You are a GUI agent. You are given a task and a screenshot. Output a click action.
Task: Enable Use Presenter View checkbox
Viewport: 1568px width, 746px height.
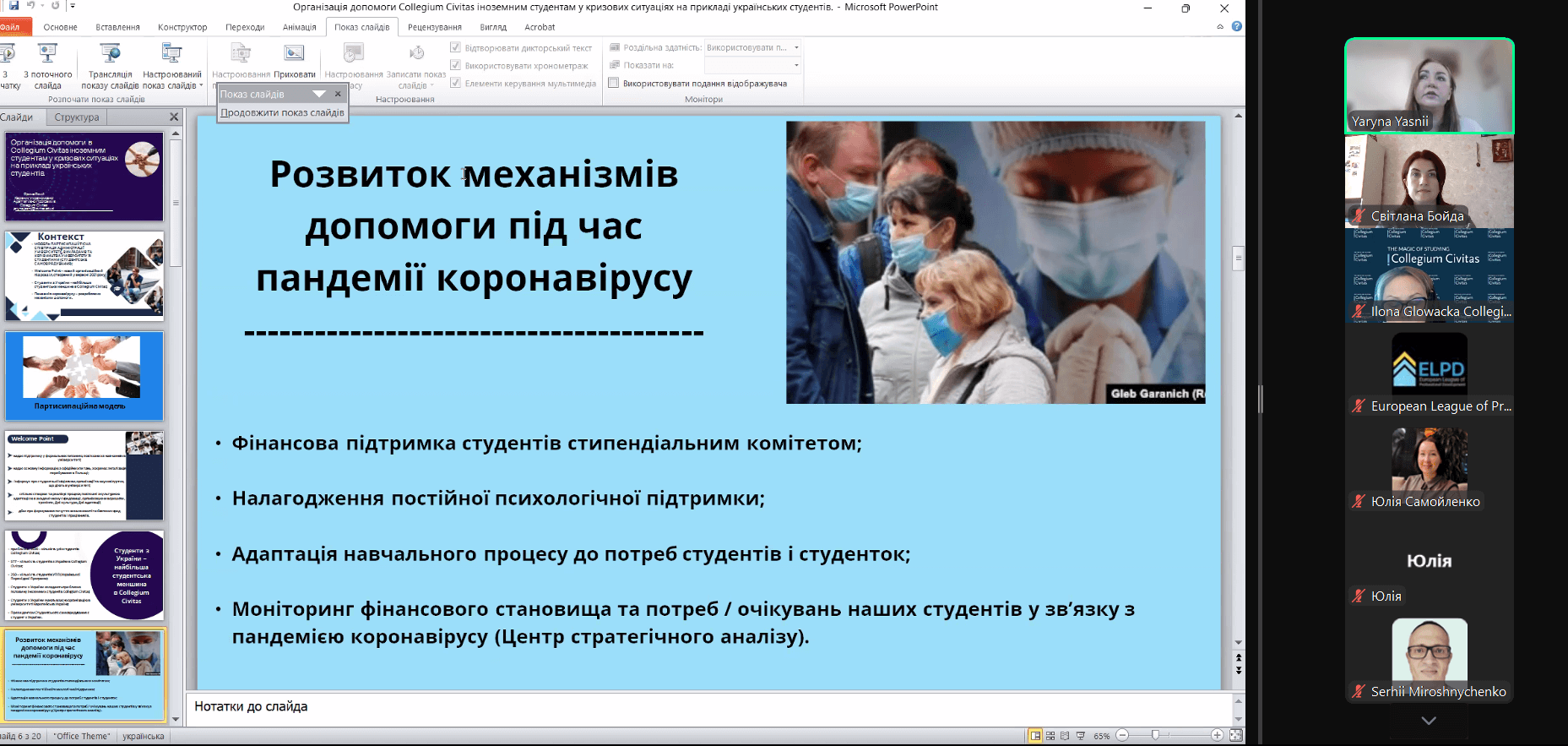615,83
